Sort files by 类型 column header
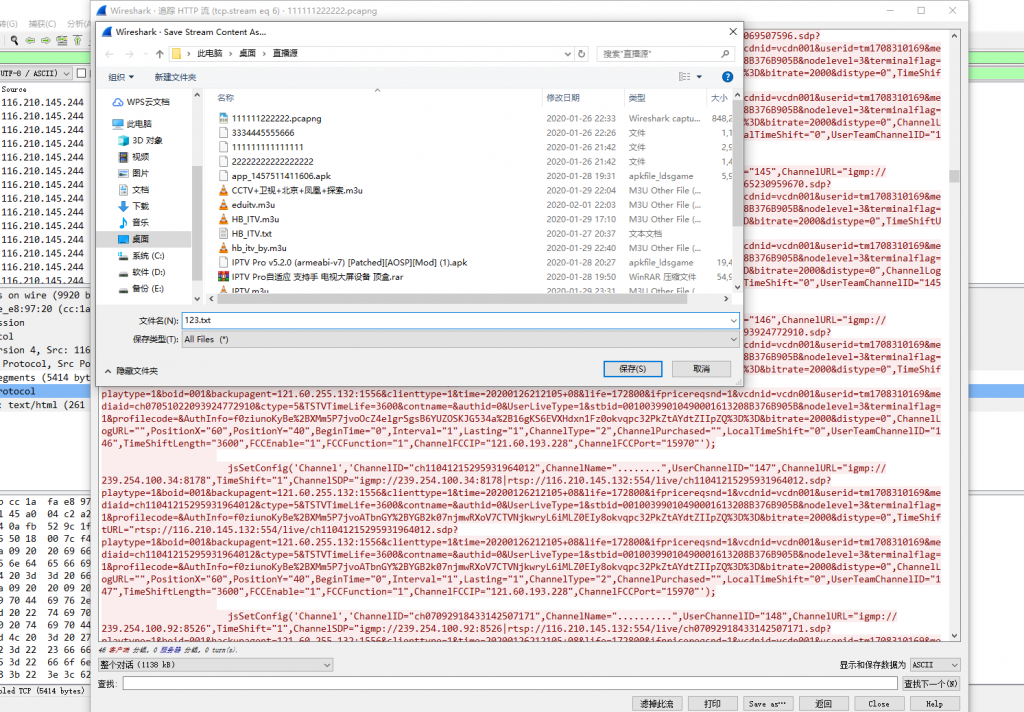The width and height of the screenshot is (1024, 712). click(x=637, y=97)
